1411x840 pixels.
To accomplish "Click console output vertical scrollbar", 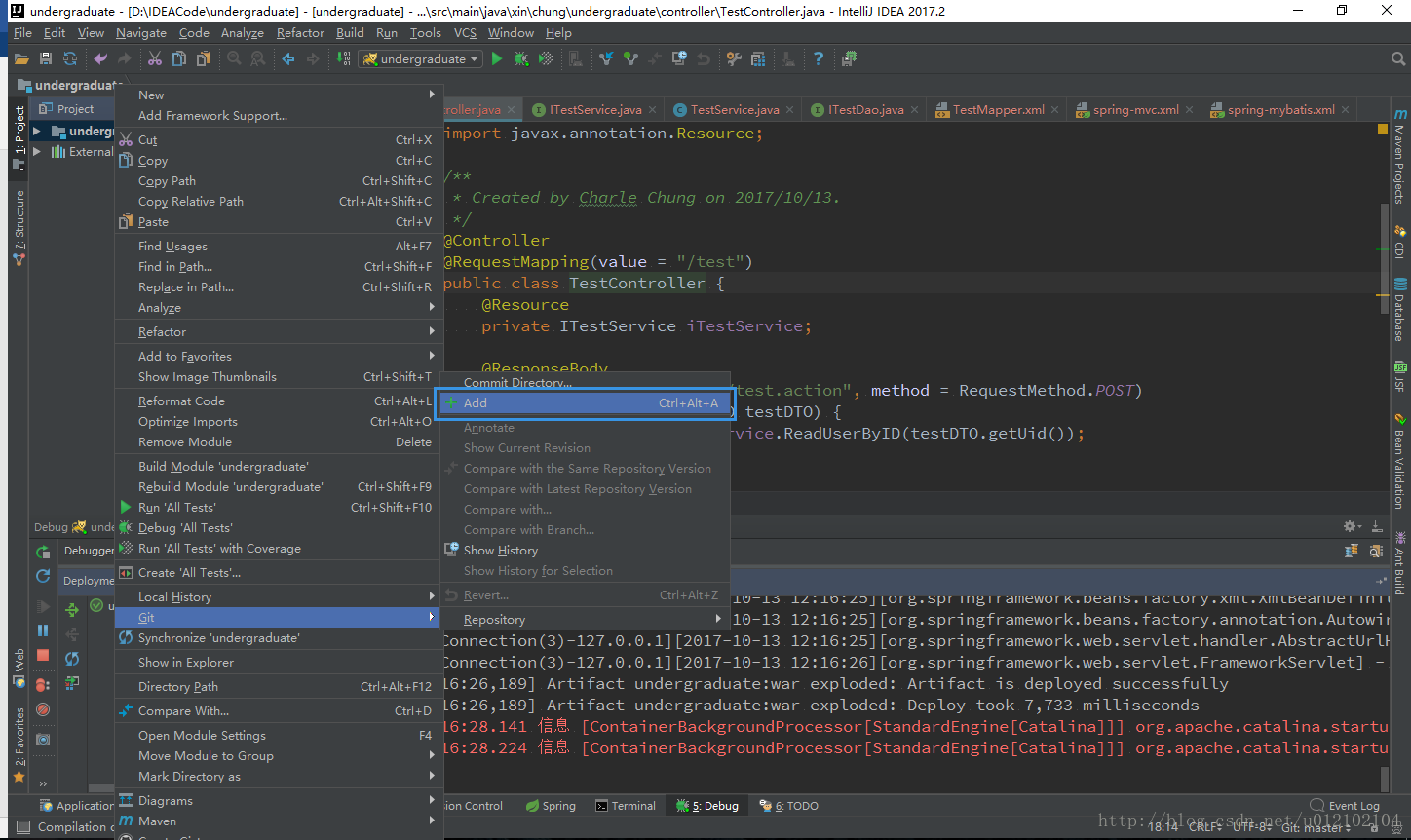I will tap(1384, 778).
